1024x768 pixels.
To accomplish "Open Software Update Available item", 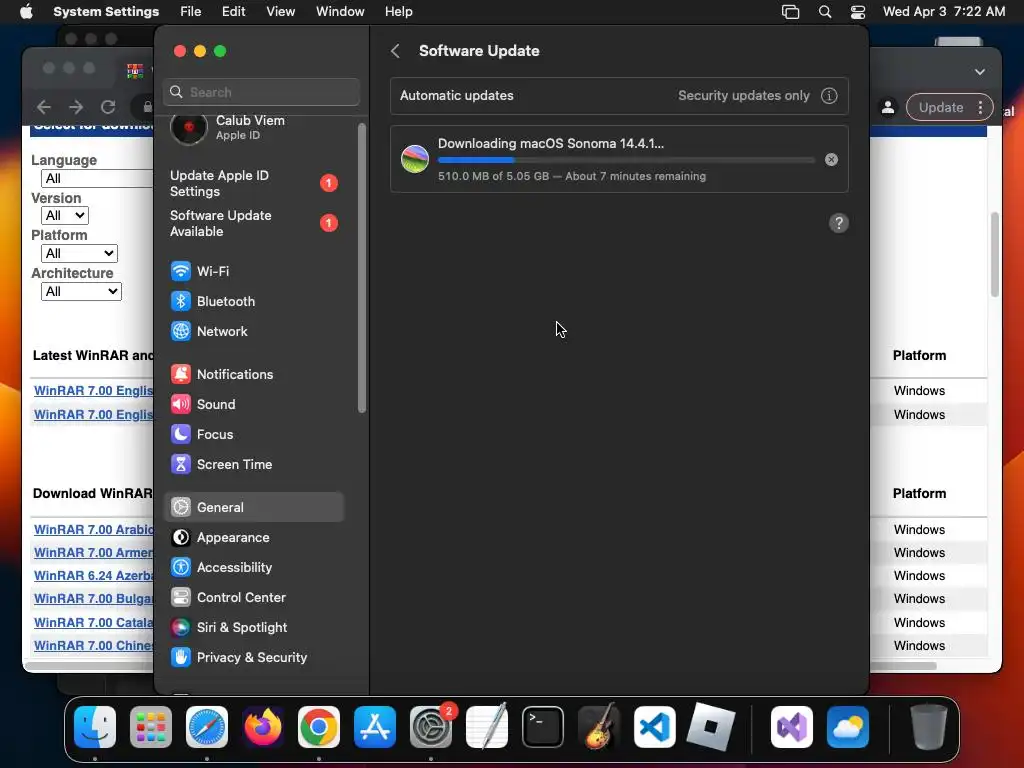I will click(253, 223).
